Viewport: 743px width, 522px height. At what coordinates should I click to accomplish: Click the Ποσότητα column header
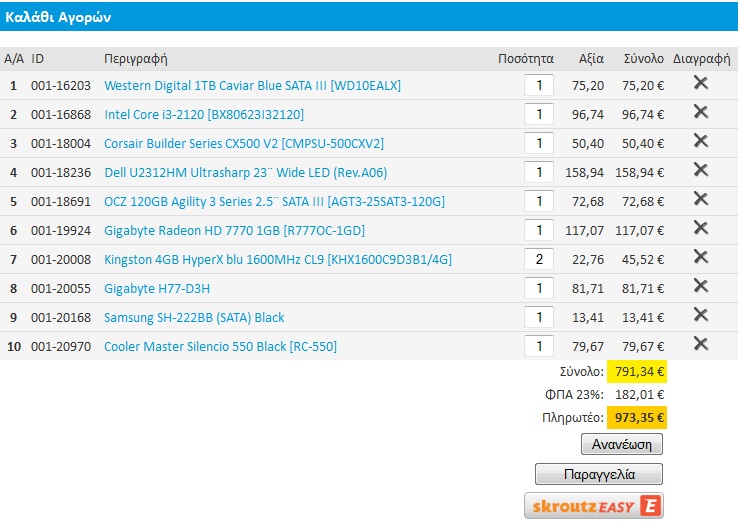tap(526, 59)
